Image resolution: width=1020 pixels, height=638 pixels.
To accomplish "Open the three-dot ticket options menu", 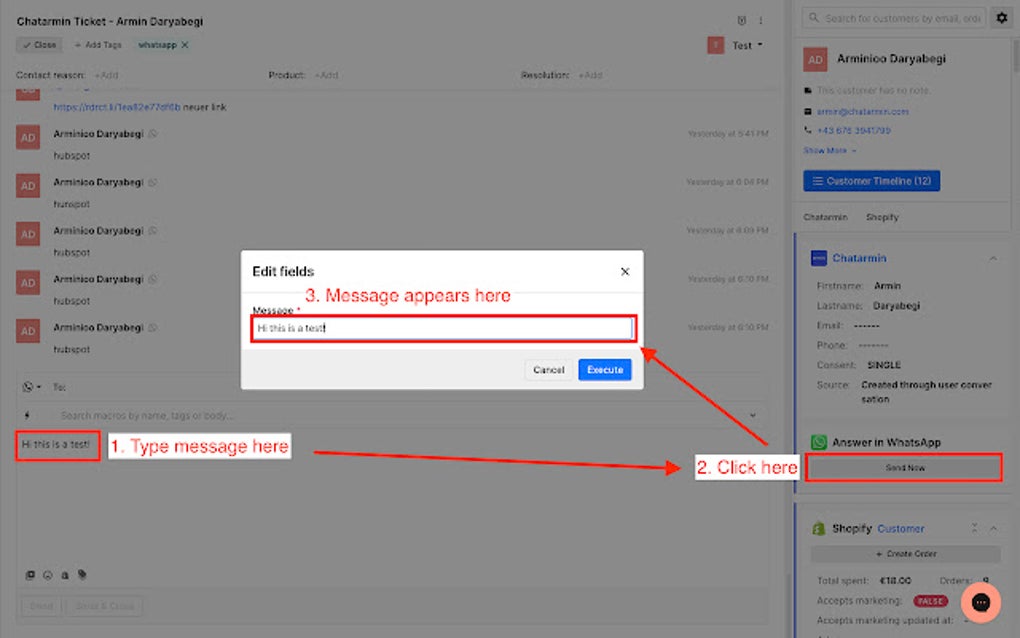I will click(760, 21).
